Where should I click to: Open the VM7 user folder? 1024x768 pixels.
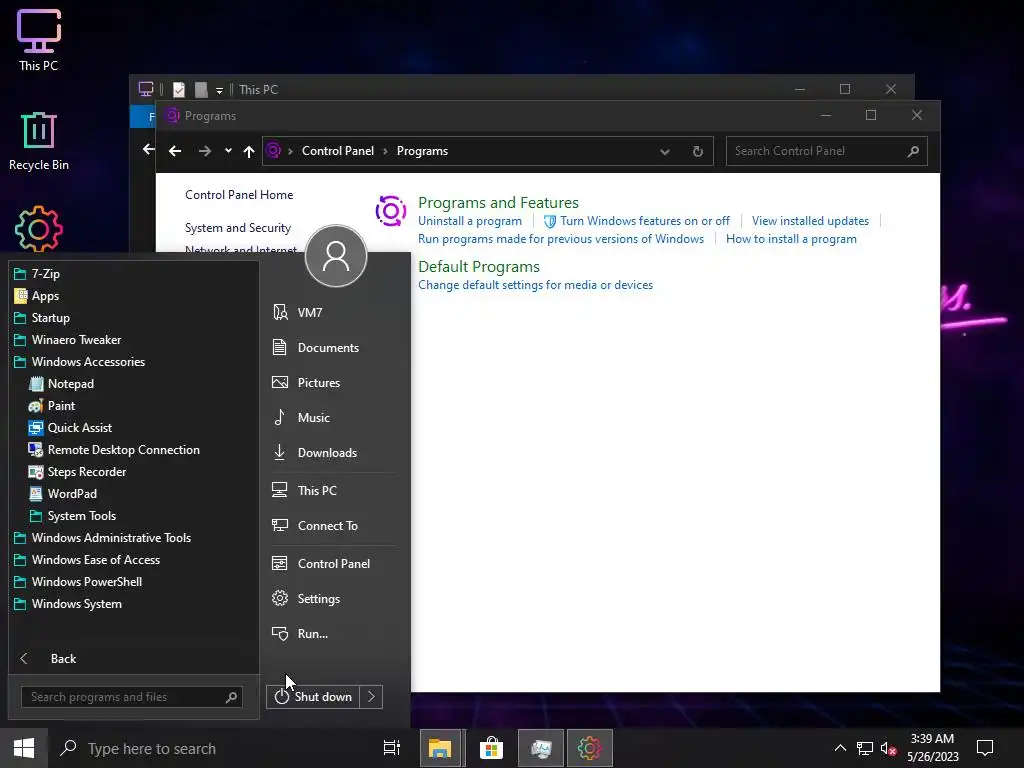coord(297,313)
